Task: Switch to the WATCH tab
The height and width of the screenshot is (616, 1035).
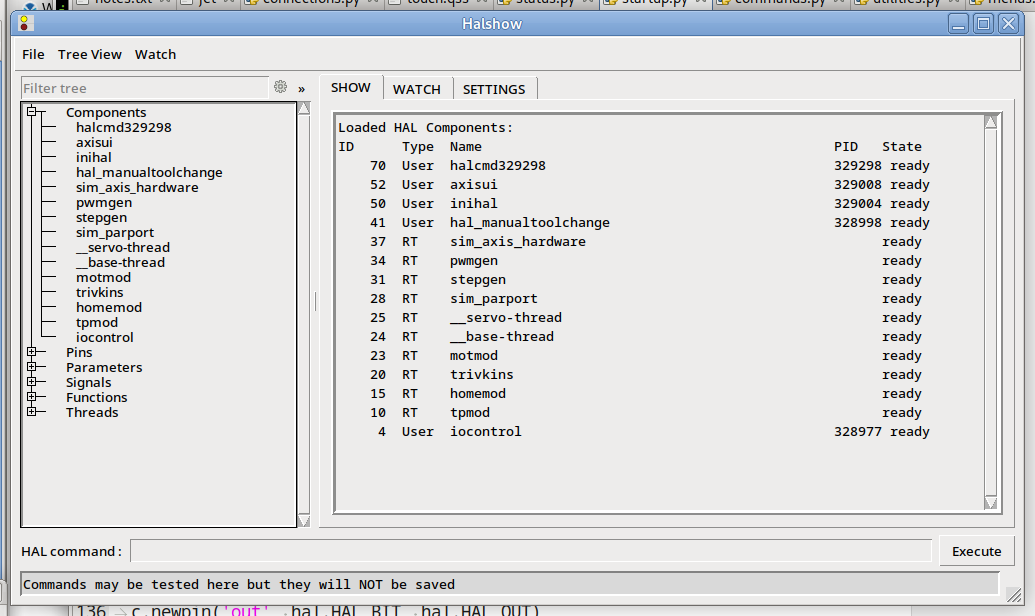Action: click(x=417, y=89)
